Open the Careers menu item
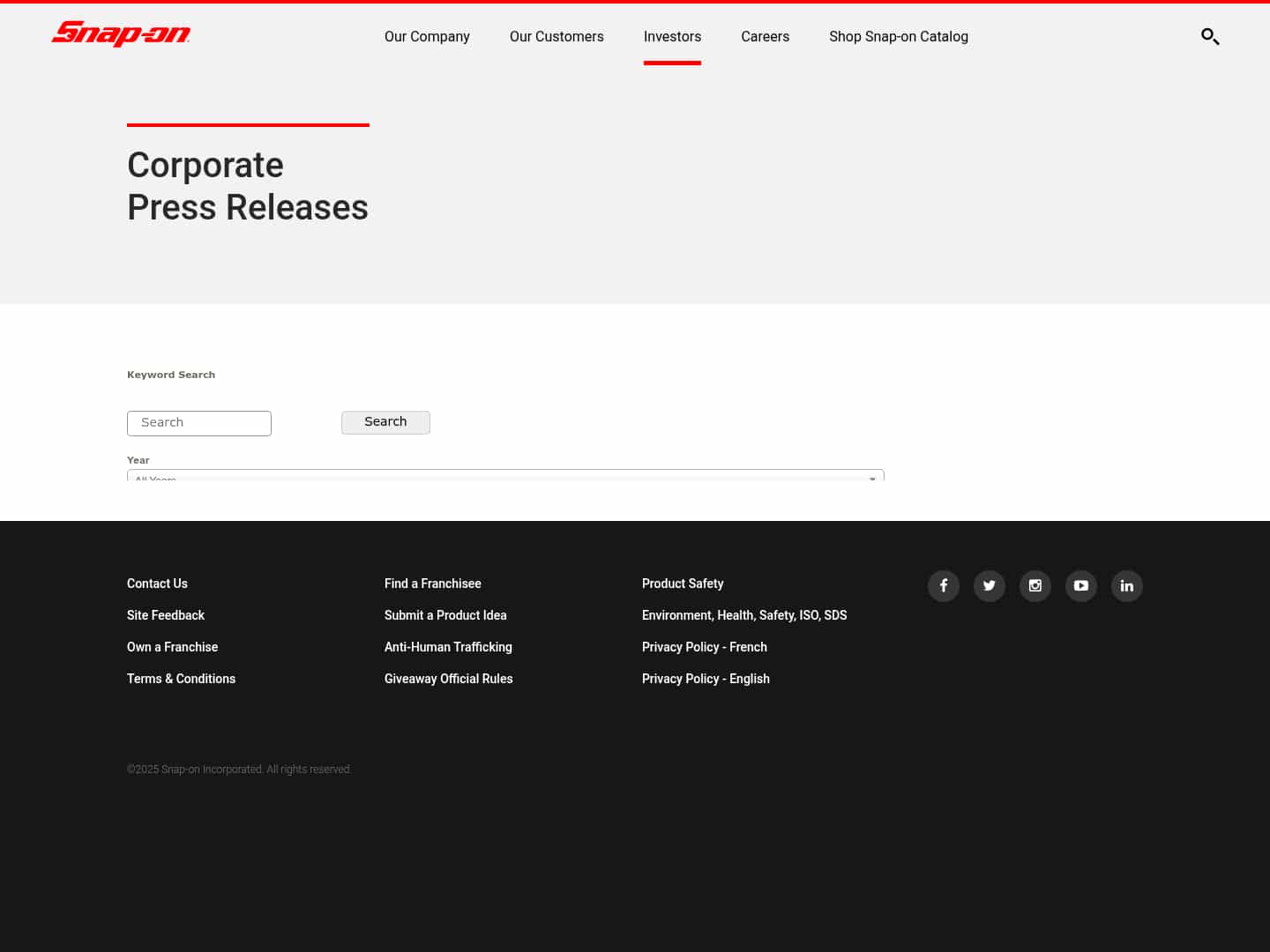1270x952 pixels. tap(765, 36)
